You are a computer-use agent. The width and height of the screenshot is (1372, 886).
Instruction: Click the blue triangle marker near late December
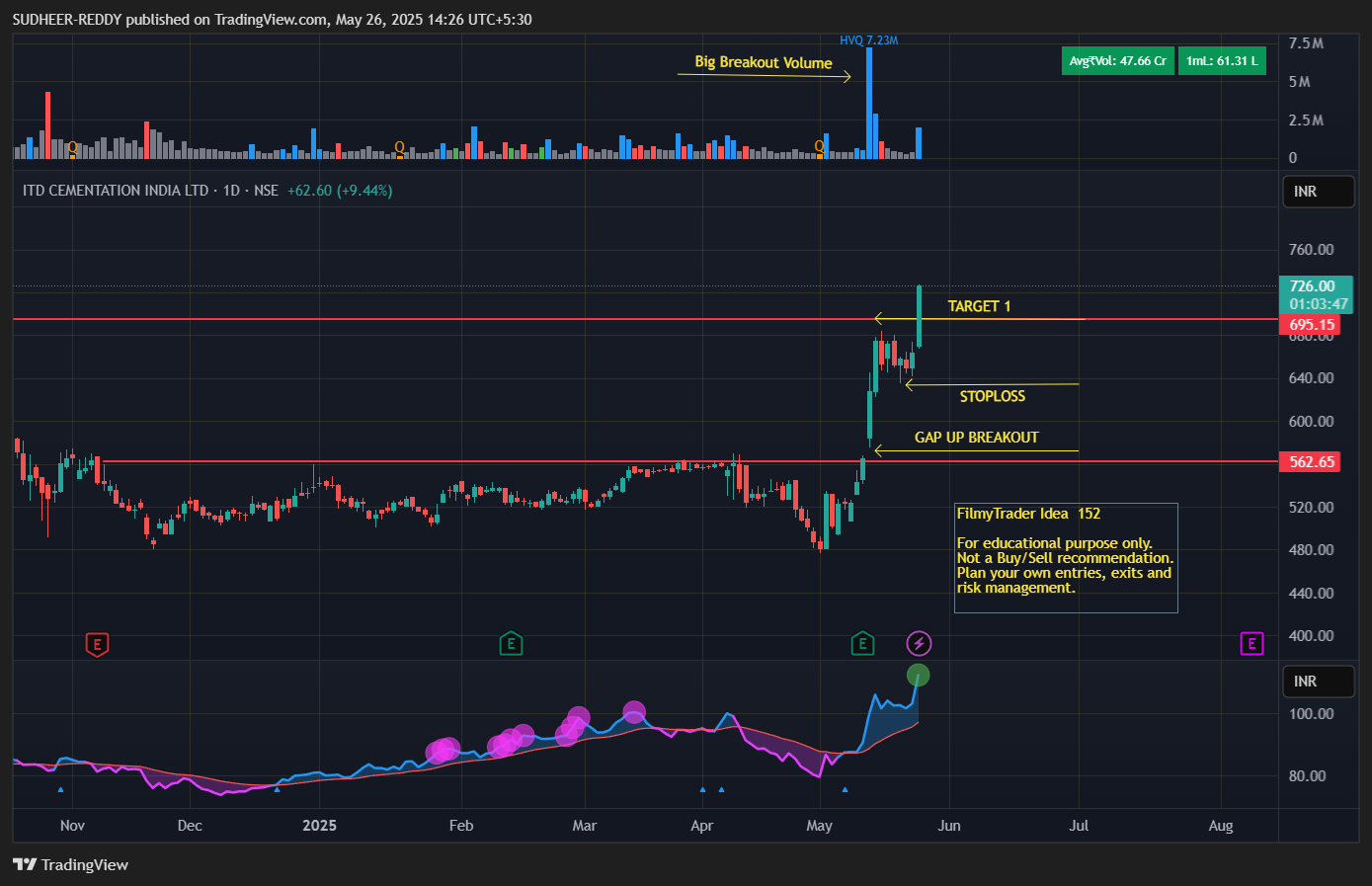point(277,789)
